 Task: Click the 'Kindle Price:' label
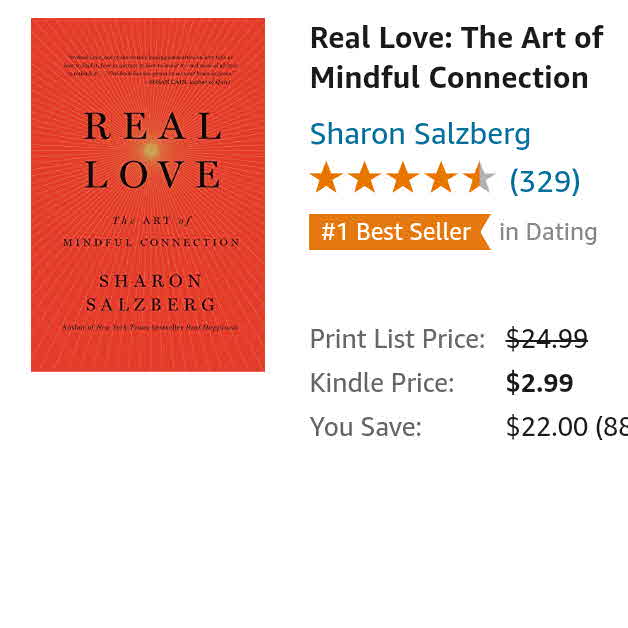point(381,383)
